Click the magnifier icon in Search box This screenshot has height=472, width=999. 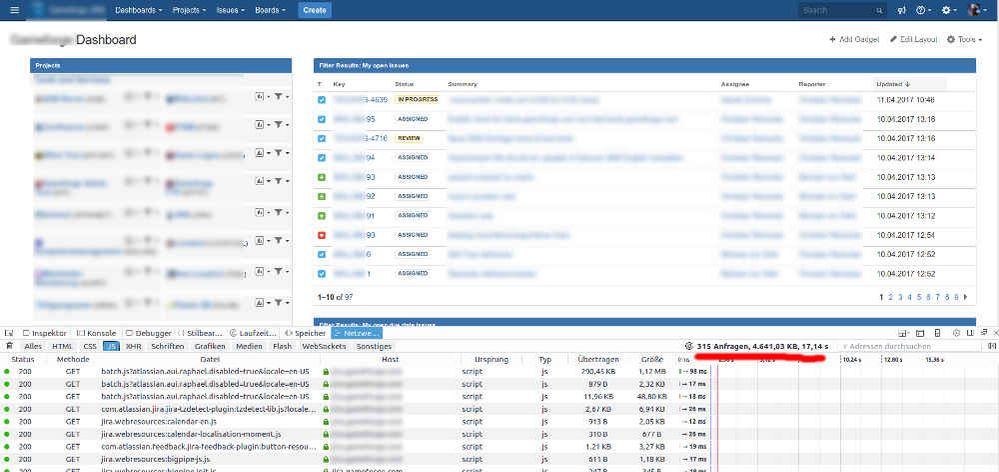click(x=879, y=11)
